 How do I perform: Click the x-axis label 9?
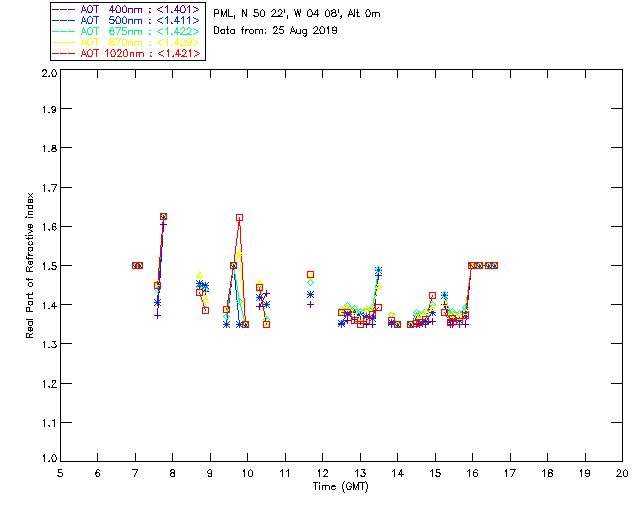pyautogui.click(x=210, y=473)
